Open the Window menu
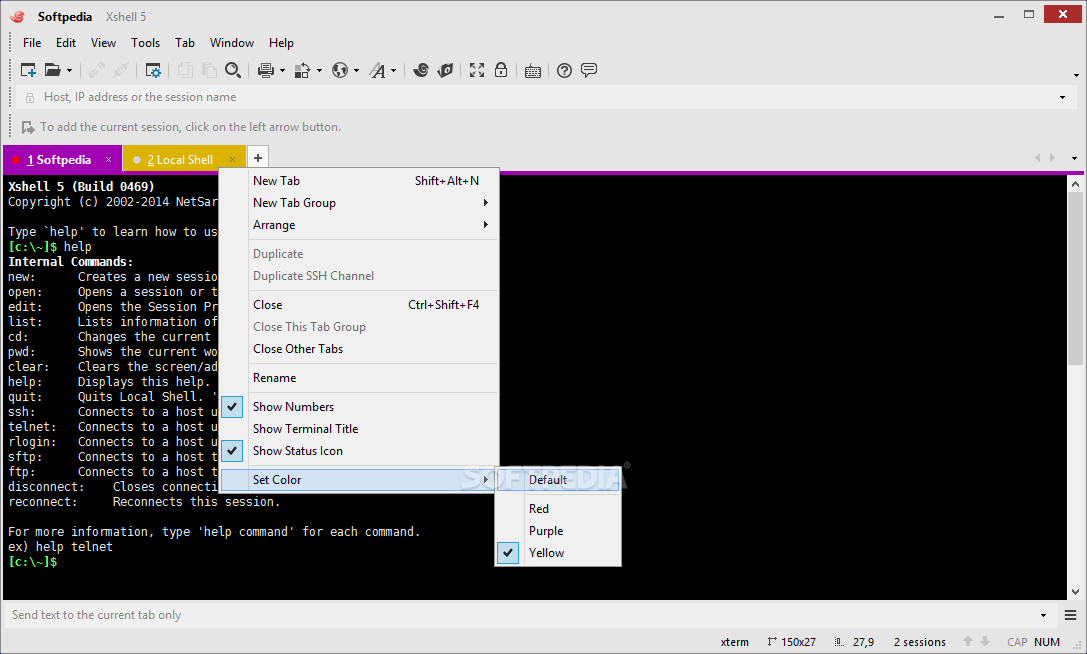The height and width of the screenshot is (654, 1087). 232,43
